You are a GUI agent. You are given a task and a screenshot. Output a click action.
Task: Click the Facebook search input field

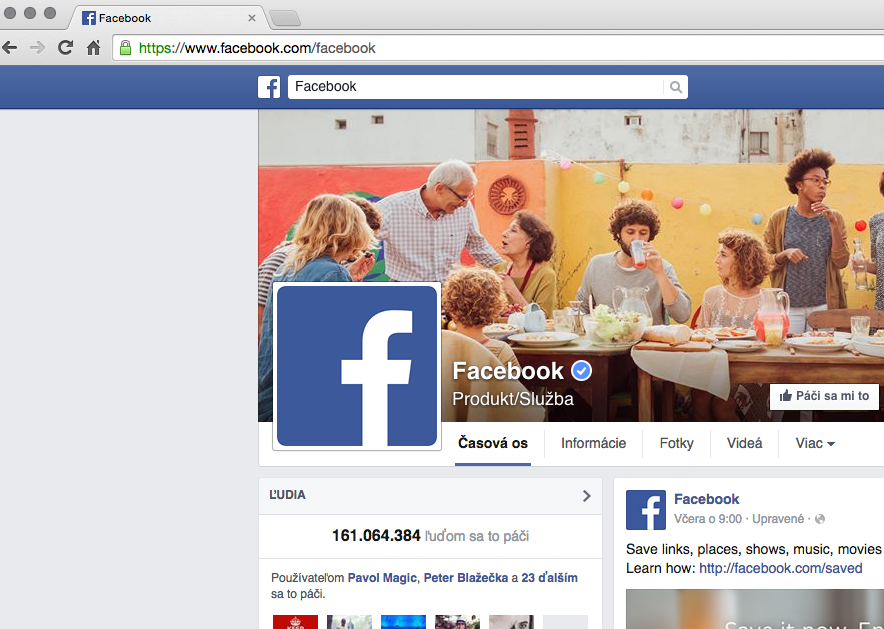[x=475, y=87]
